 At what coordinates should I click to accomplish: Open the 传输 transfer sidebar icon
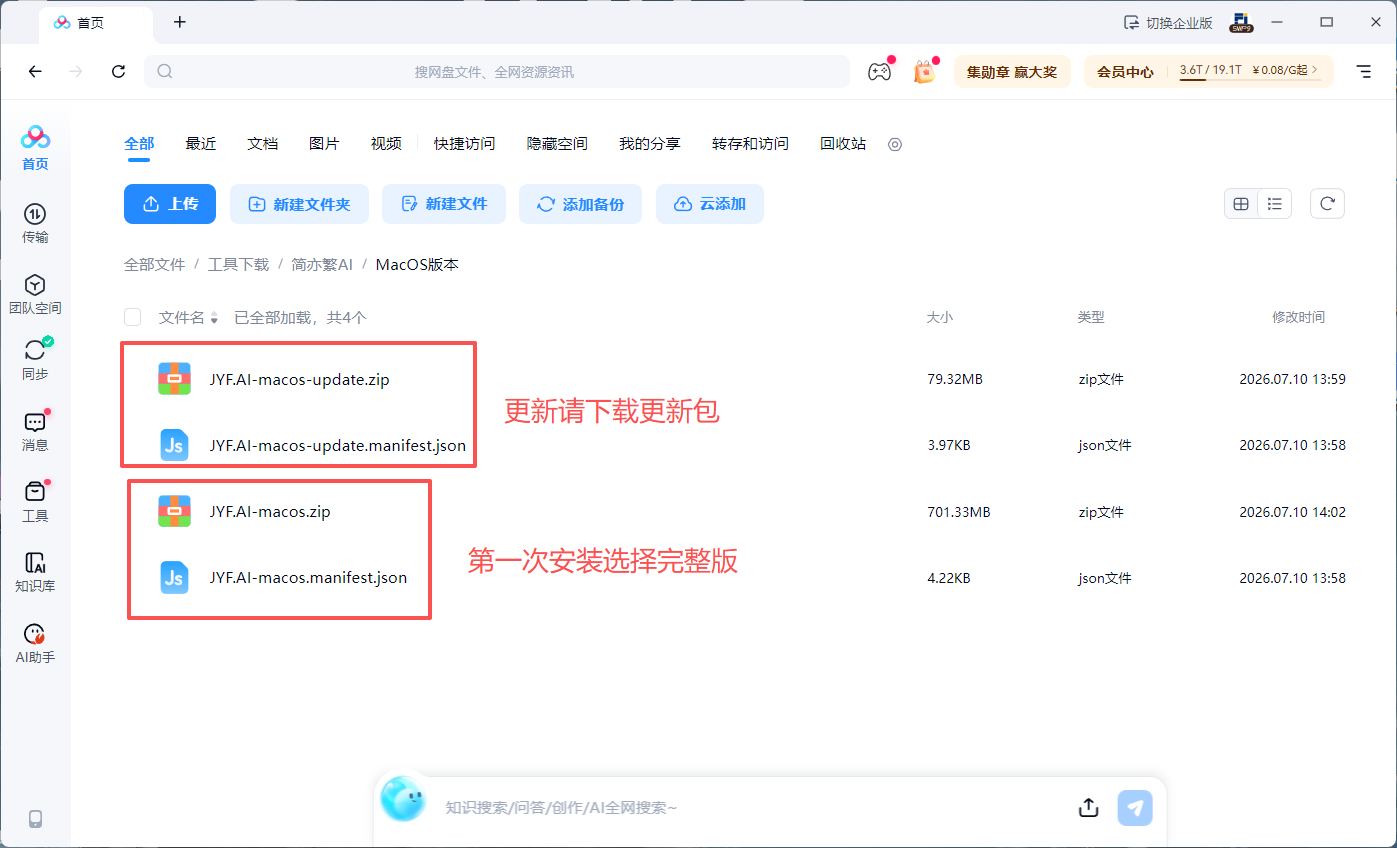35,224
